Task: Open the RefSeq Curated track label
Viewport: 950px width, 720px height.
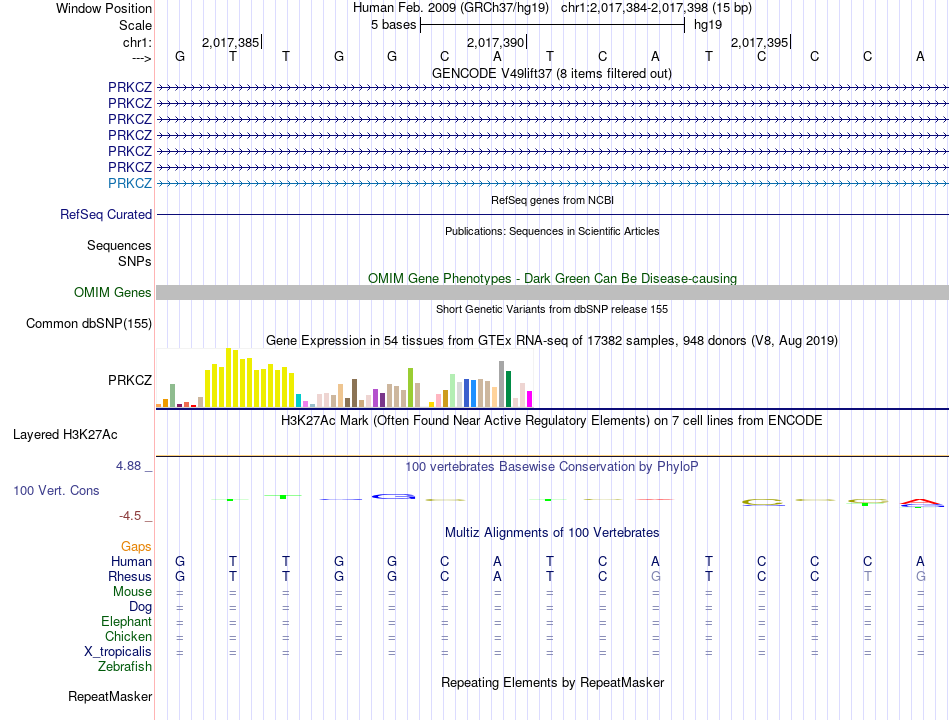Action: coord(106,215)
